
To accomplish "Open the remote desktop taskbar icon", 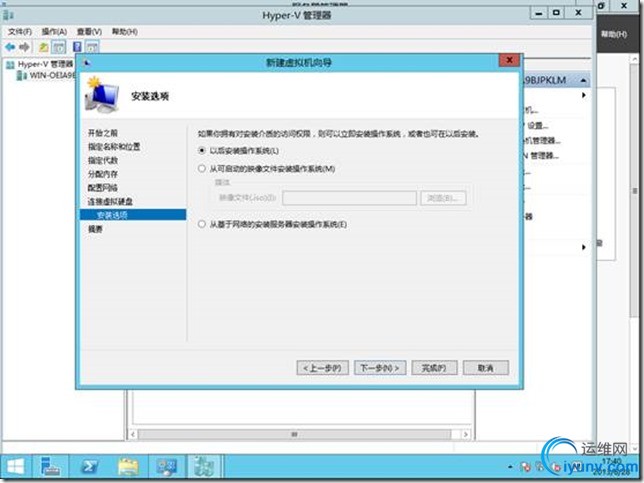I will pos(166,467).
